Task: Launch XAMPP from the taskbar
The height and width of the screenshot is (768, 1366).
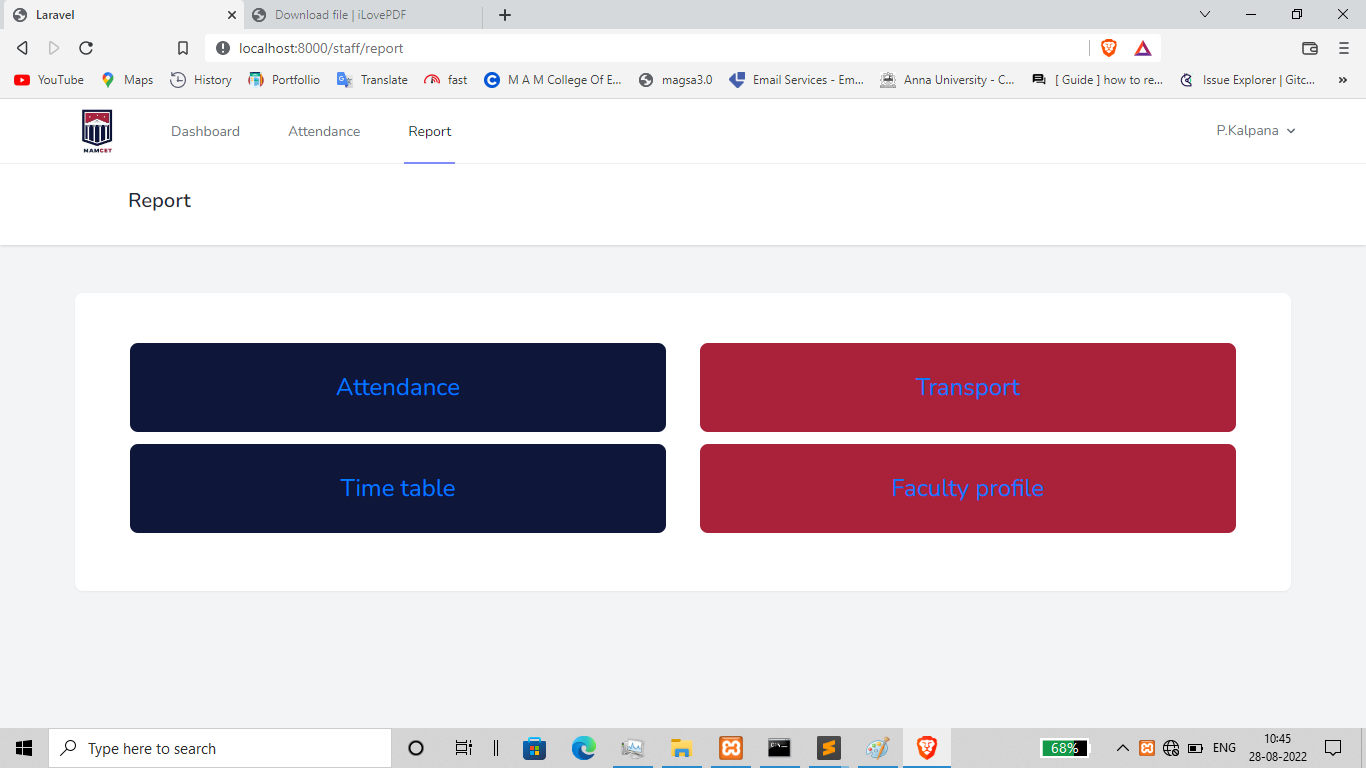Action: (x=730, y=747)
